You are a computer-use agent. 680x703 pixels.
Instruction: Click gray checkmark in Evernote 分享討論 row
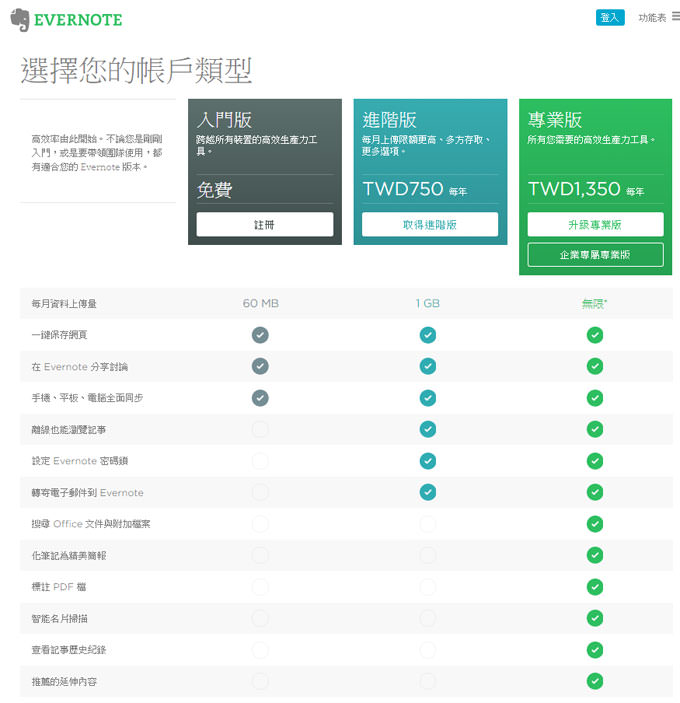[x=260, y=366]
